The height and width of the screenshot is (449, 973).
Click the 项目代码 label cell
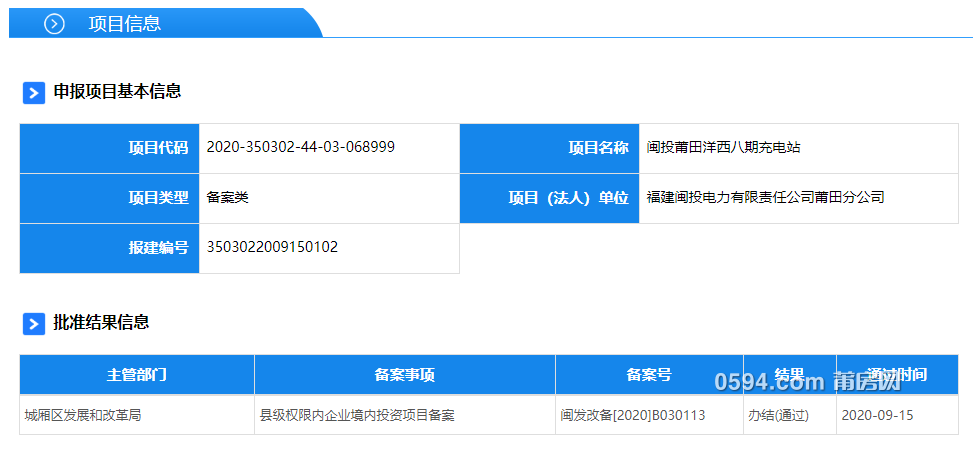tap(109, 148)
